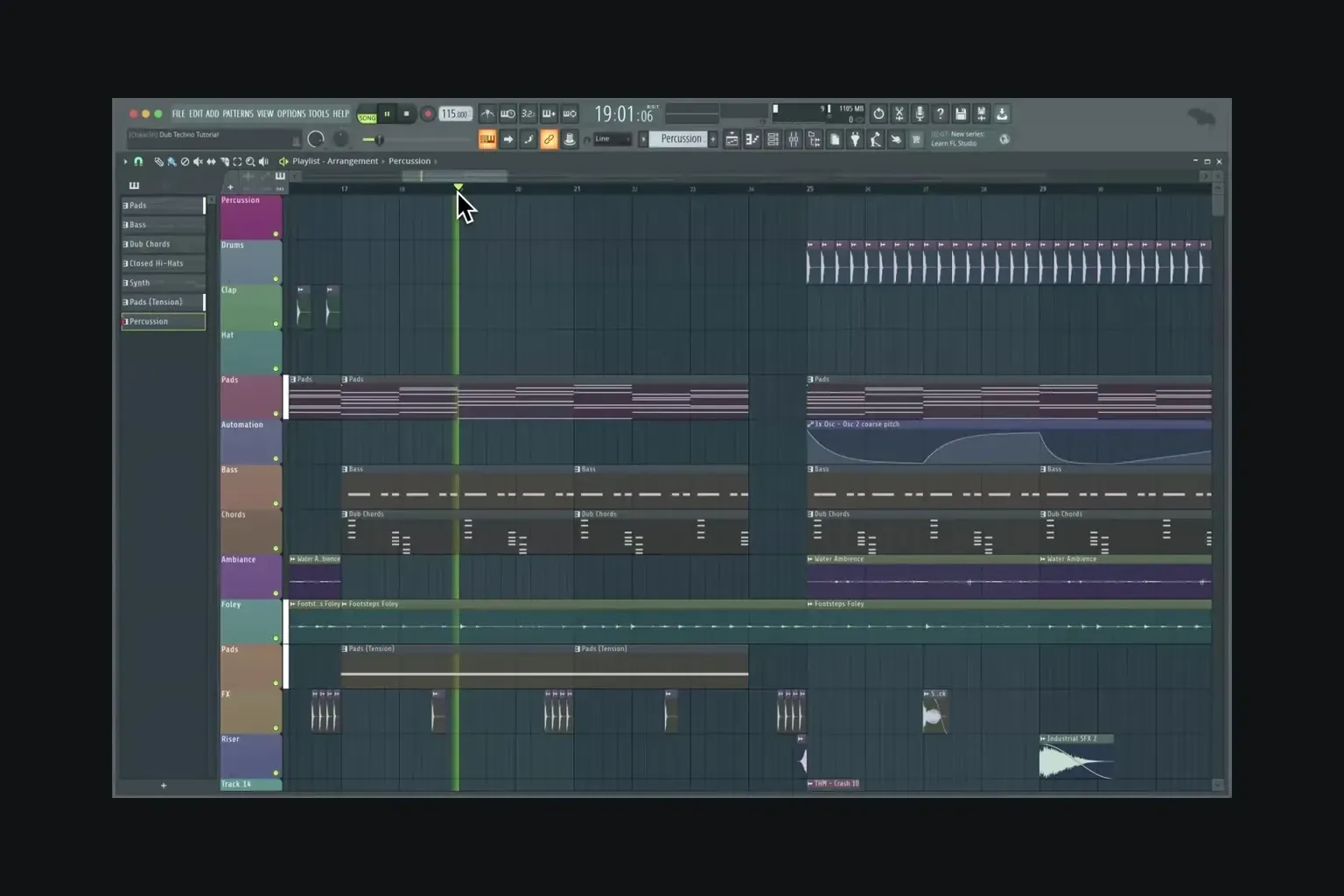Select the playlist slip tool

211,162
